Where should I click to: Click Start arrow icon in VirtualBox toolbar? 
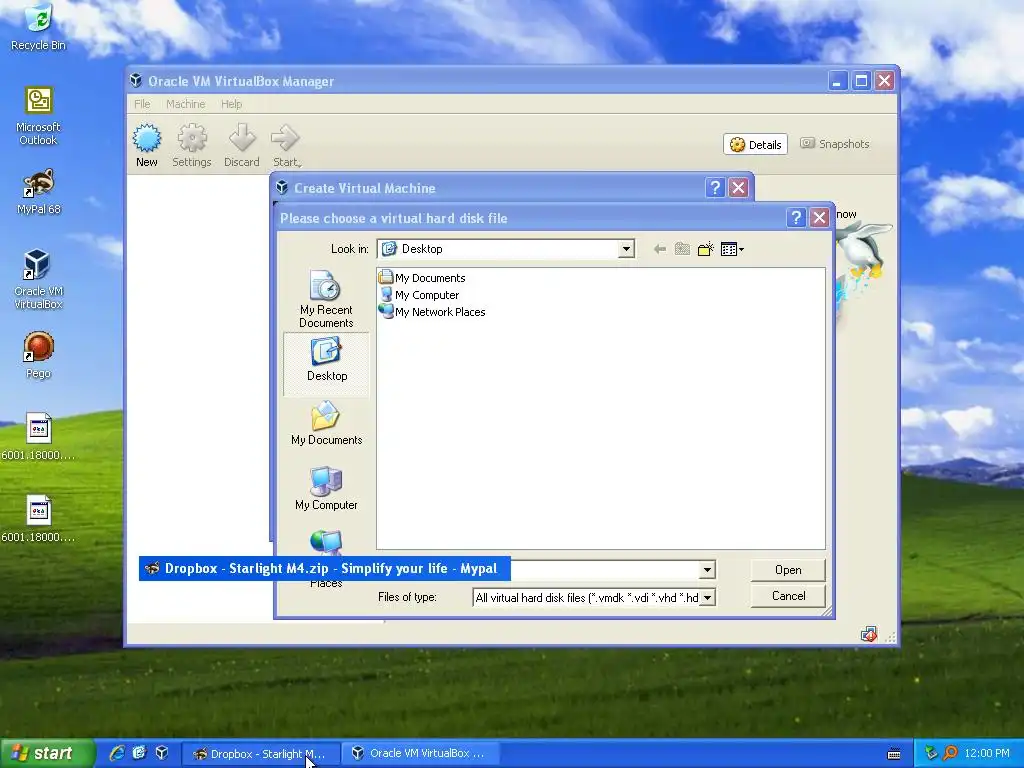click(286, 145)
